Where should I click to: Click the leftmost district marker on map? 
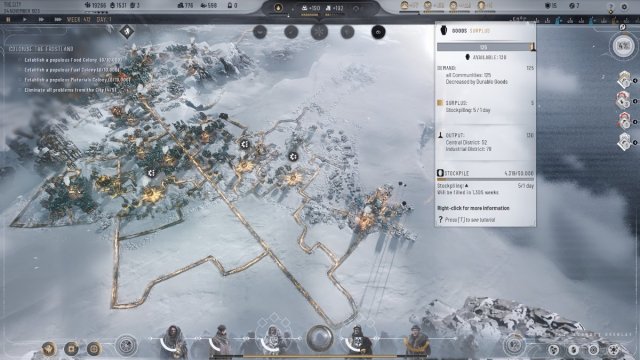click(151, 173)
